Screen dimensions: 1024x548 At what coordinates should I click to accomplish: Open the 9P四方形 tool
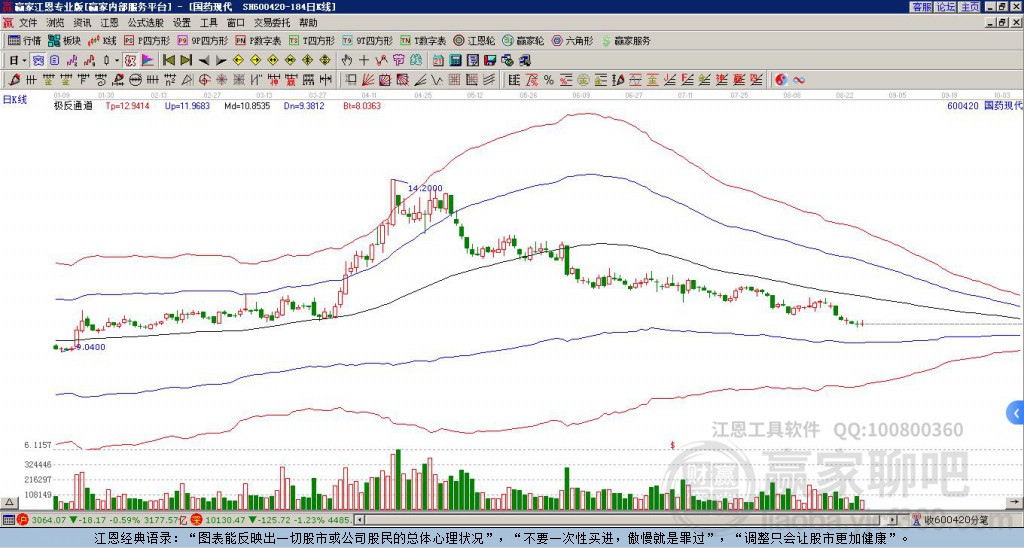pyautogui.click(x=202, y=40)
